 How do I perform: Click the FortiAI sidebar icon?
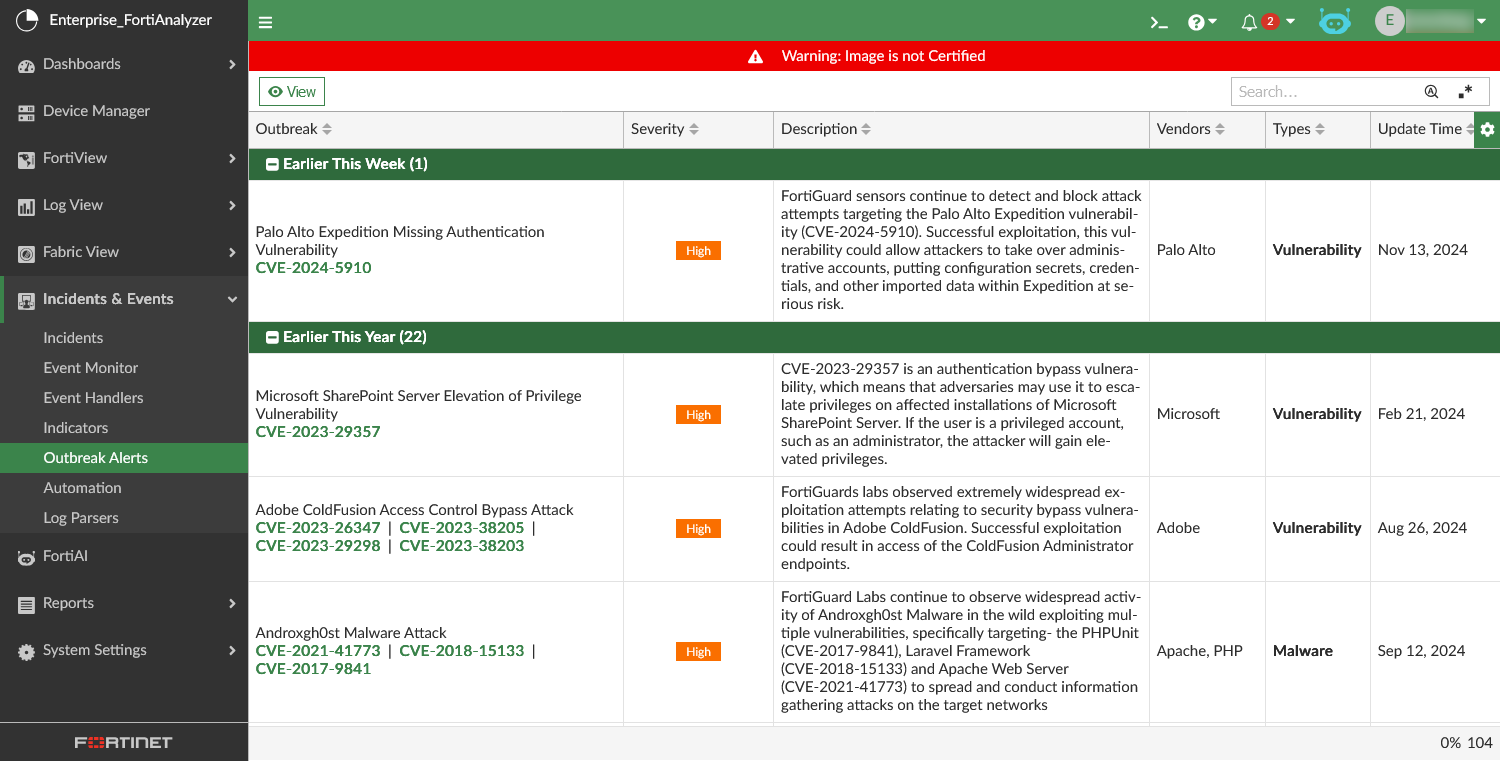(x=26, y=557)
